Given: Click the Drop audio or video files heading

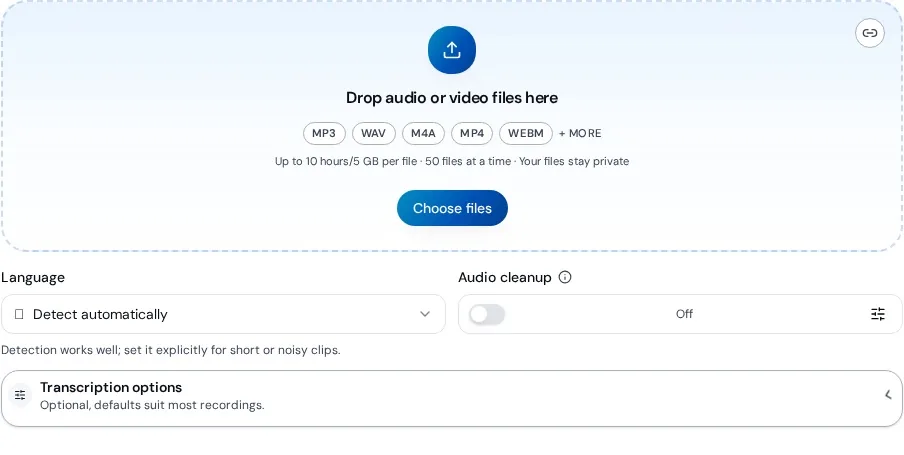Looking at the screenshot, I should (x=452, y=98).
